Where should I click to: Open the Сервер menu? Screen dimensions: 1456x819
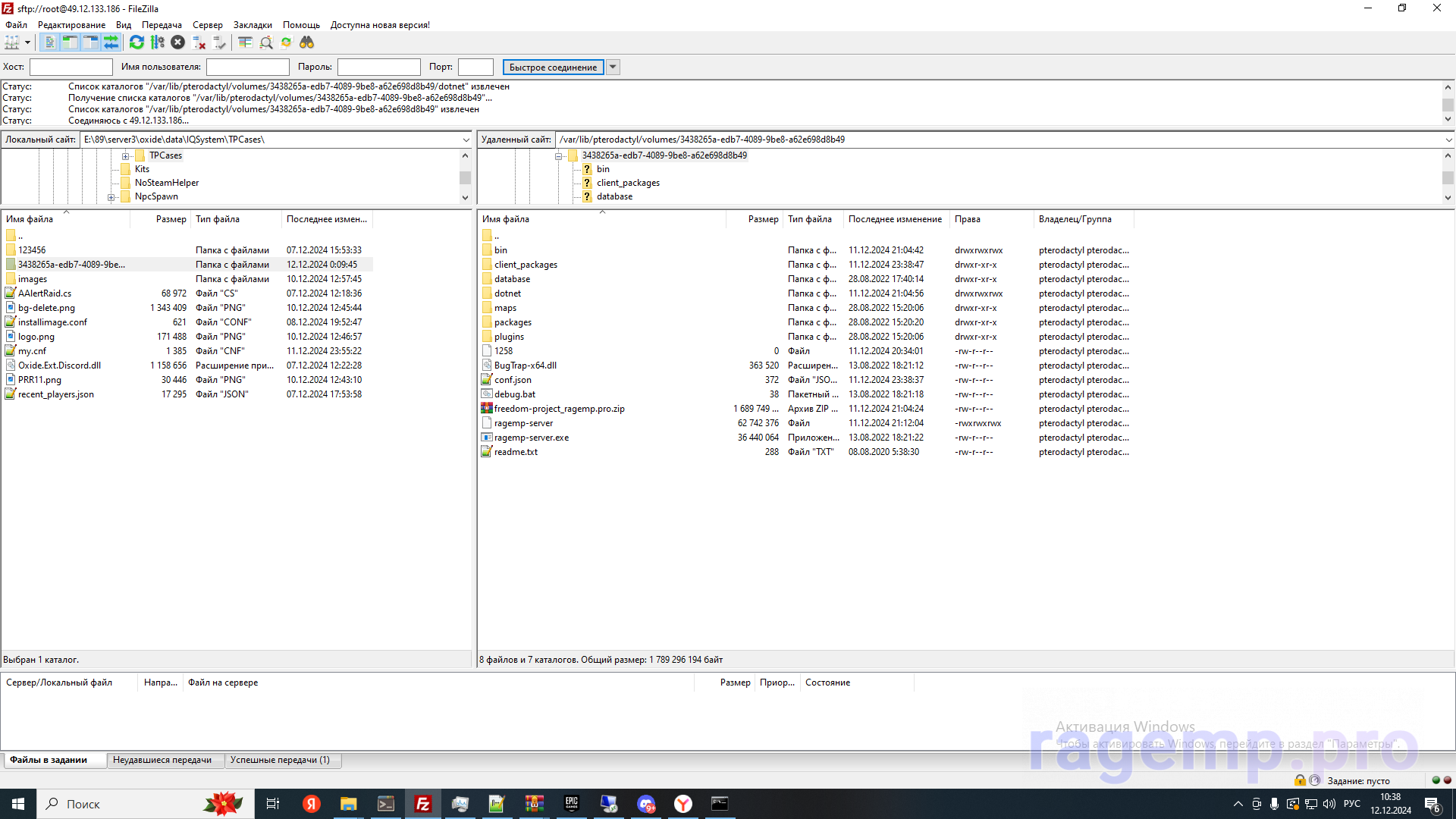click(208, 25)
